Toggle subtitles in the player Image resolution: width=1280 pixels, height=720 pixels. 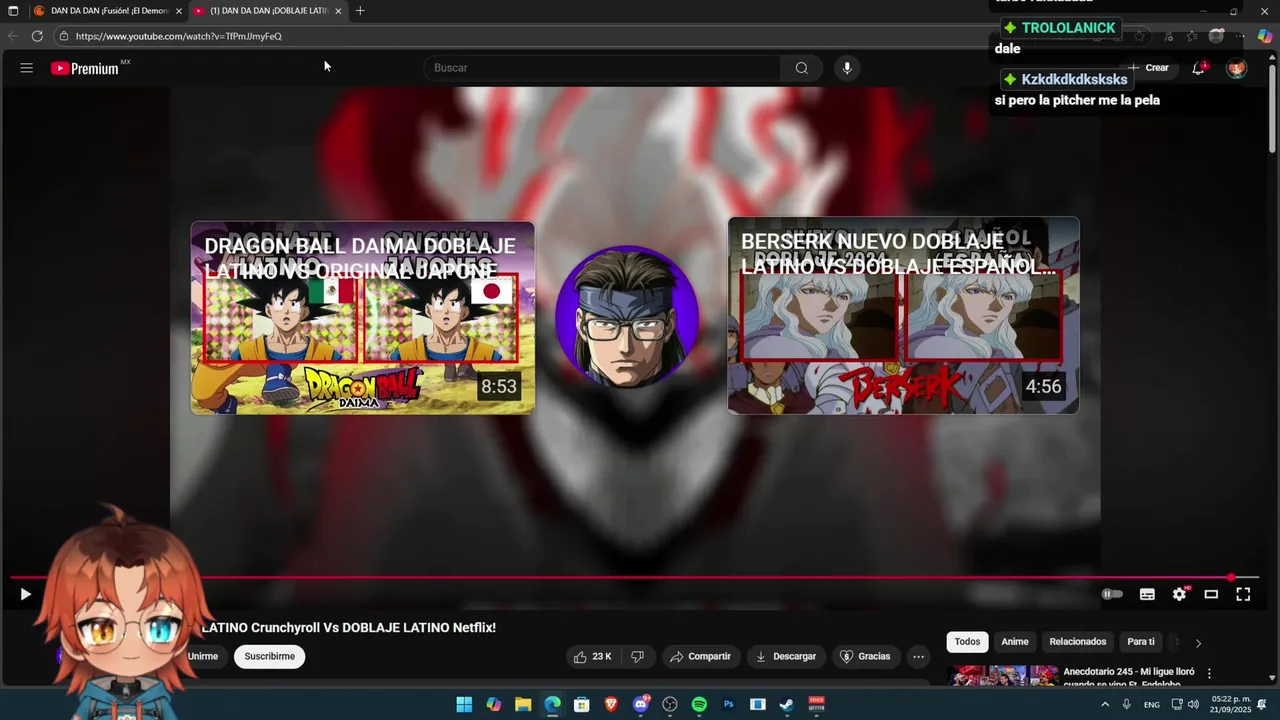(1147, 594)
